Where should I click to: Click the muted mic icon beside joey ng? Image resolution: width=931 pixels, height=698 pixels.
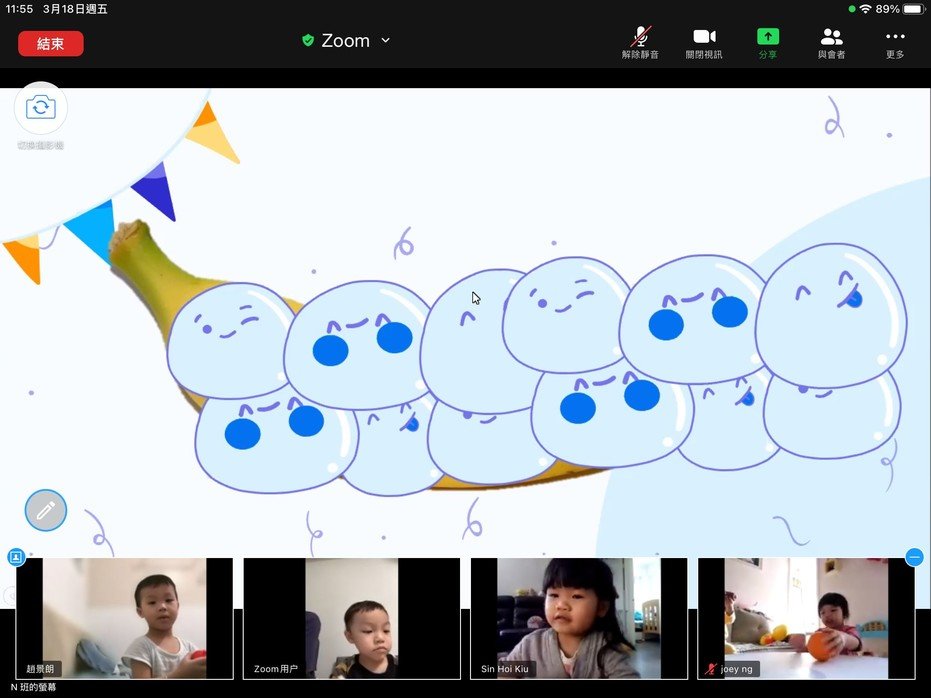711,669
